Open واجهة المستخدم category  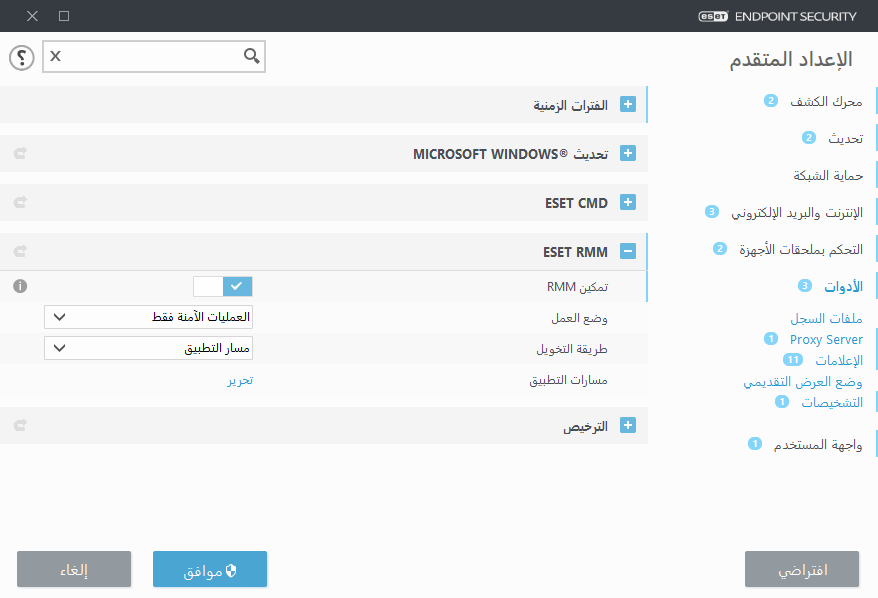818,445
